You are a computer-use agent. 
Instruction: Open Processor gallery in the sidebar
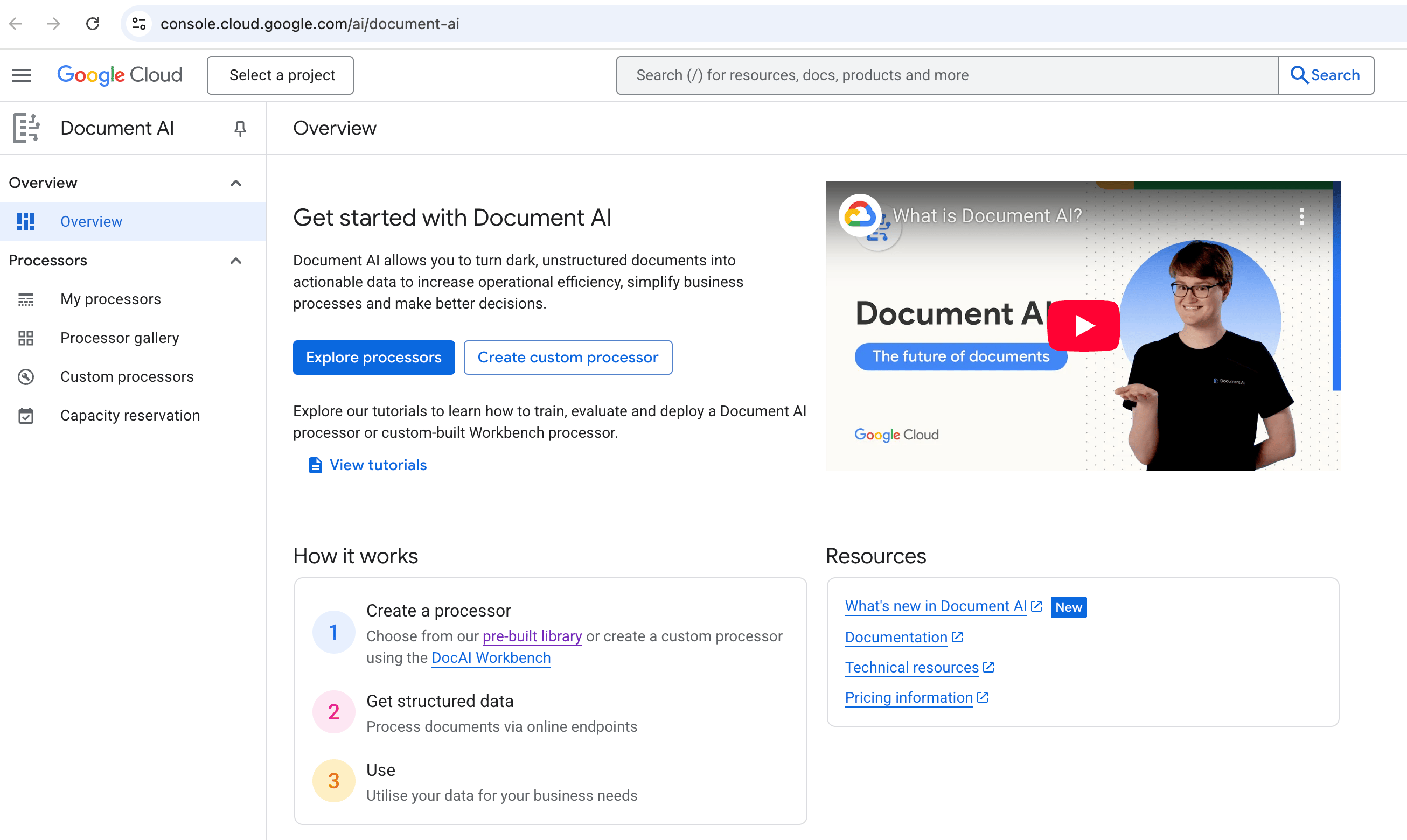click(x=133, y=338)
